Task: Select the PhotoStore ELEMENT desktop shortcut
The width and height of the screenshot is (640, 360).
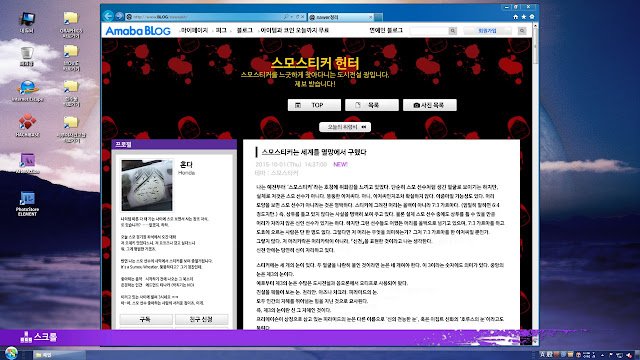Action: pos(27,204)
